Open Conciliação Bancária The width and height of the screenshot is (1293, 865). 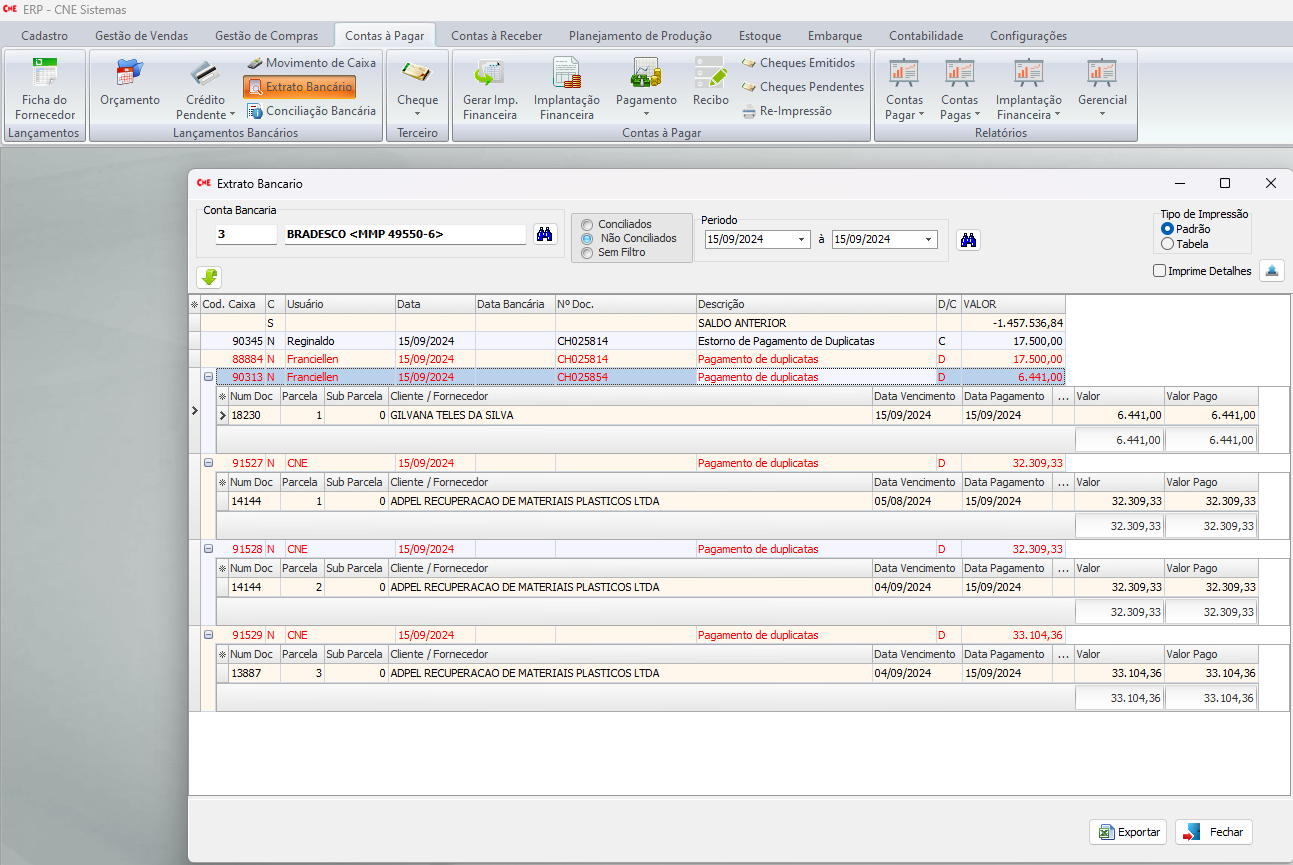click(311, 111)
